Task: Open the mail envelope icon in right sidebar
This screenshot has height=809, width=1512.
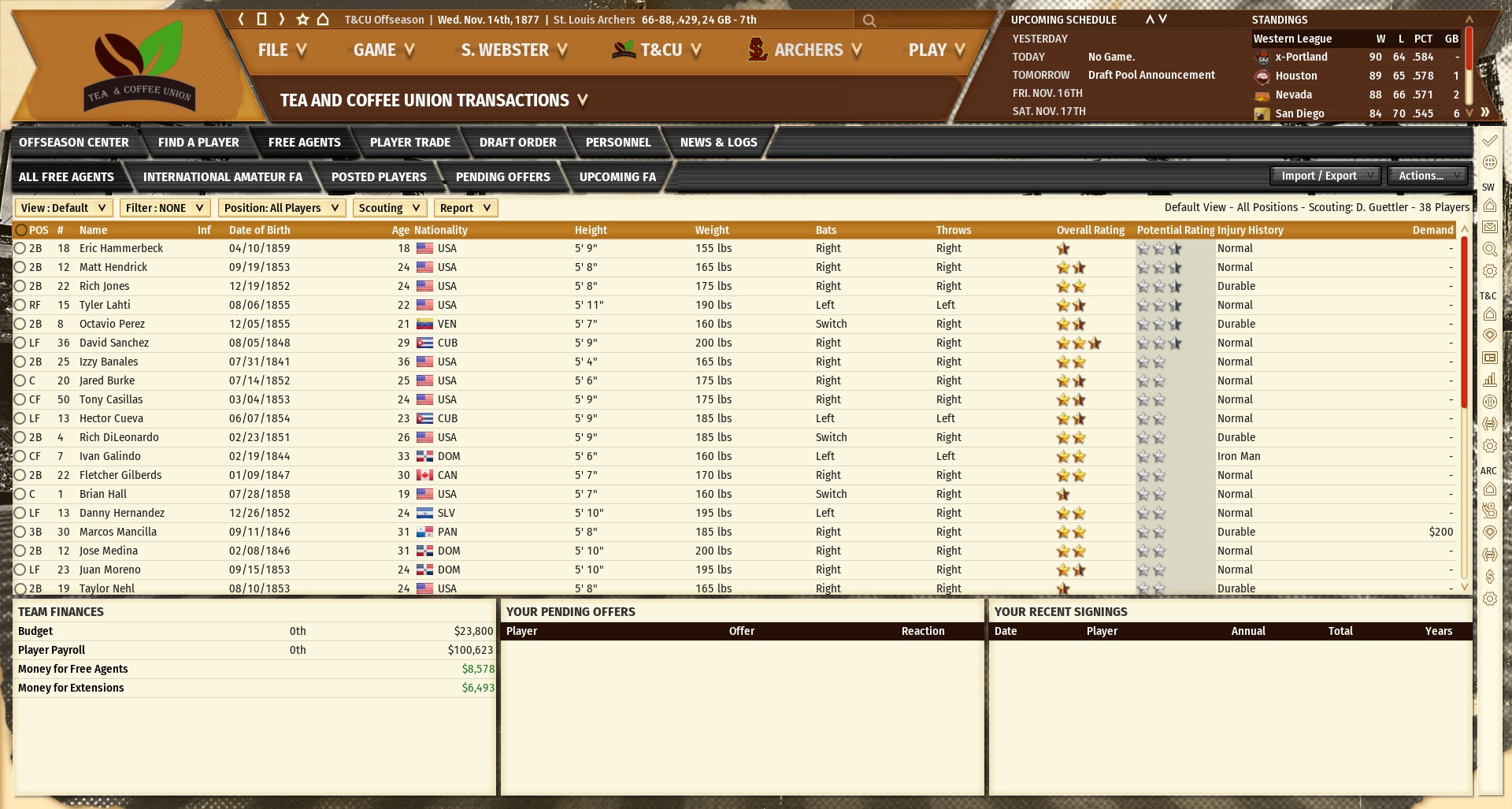Action: tap(1489, 227)
